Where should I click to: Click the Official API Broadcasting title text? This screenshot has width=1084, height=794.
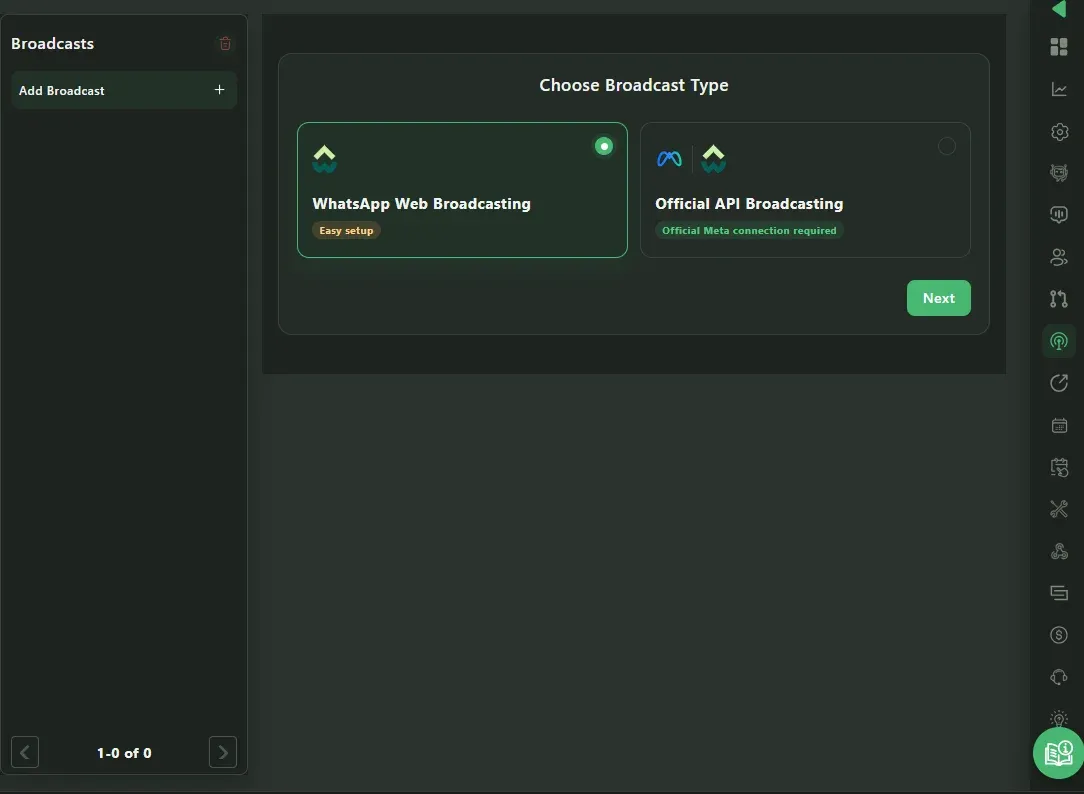(x=749, y=204)
